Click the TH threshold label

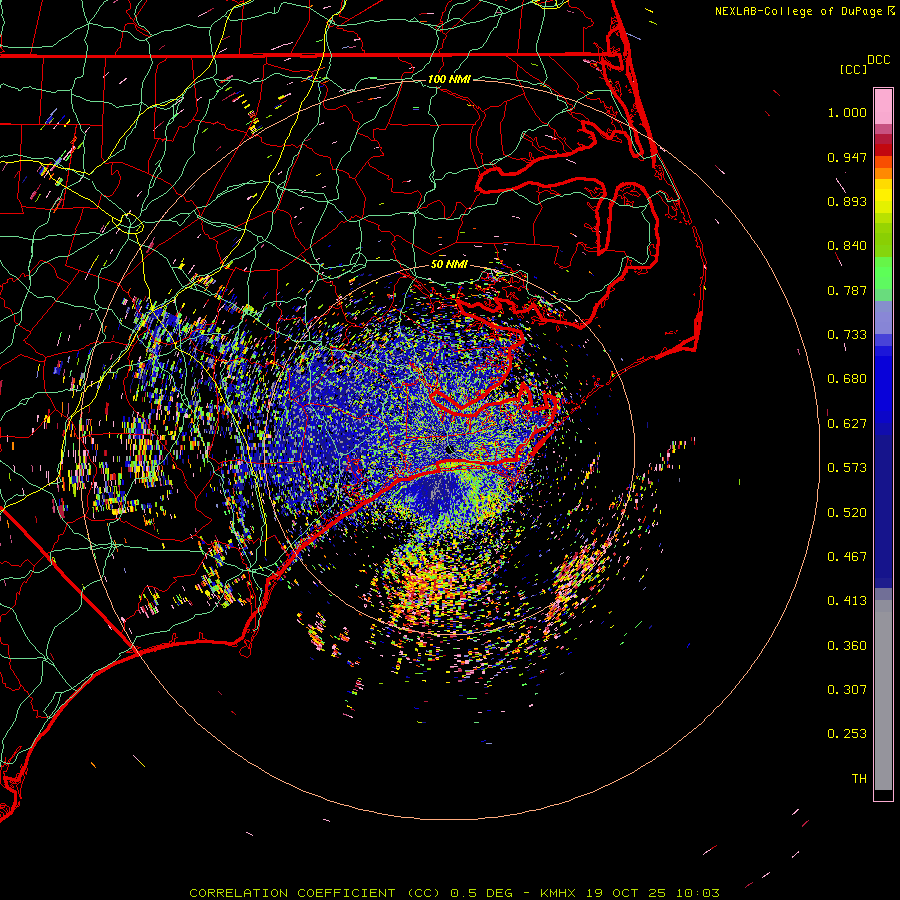click(x=859, y=779)
